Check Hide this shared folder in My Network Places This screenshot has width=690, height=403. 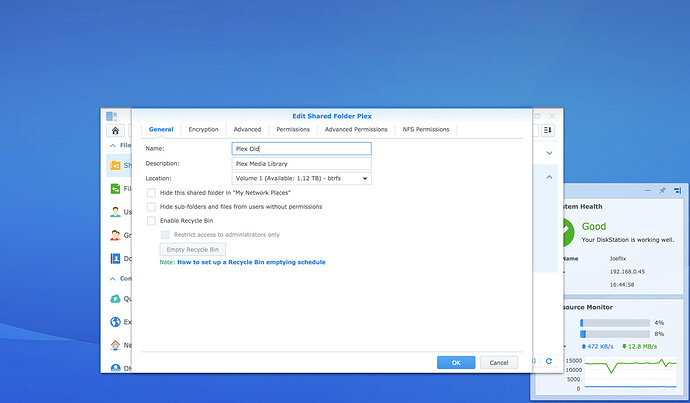pos(151,193)
